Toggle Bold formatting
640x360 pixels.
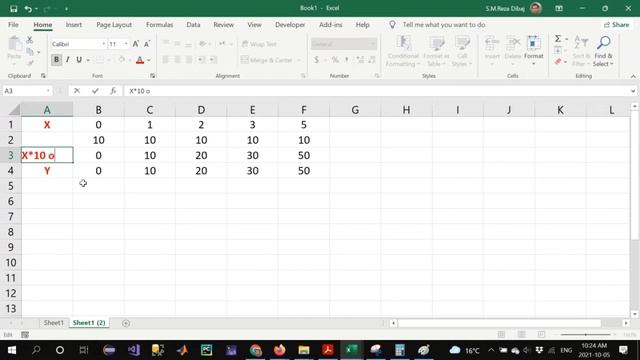pos(56,60)
